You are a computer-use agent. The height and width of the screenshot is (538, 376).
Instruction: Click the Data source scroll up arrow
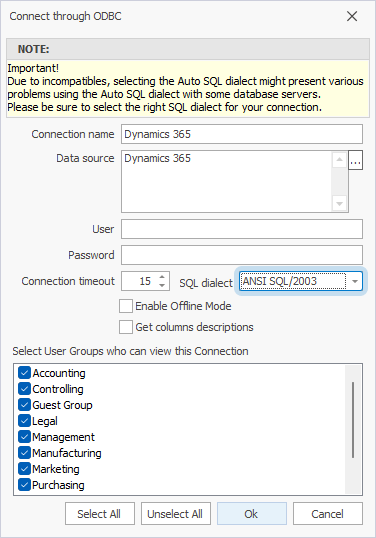(x=340, y=160)
